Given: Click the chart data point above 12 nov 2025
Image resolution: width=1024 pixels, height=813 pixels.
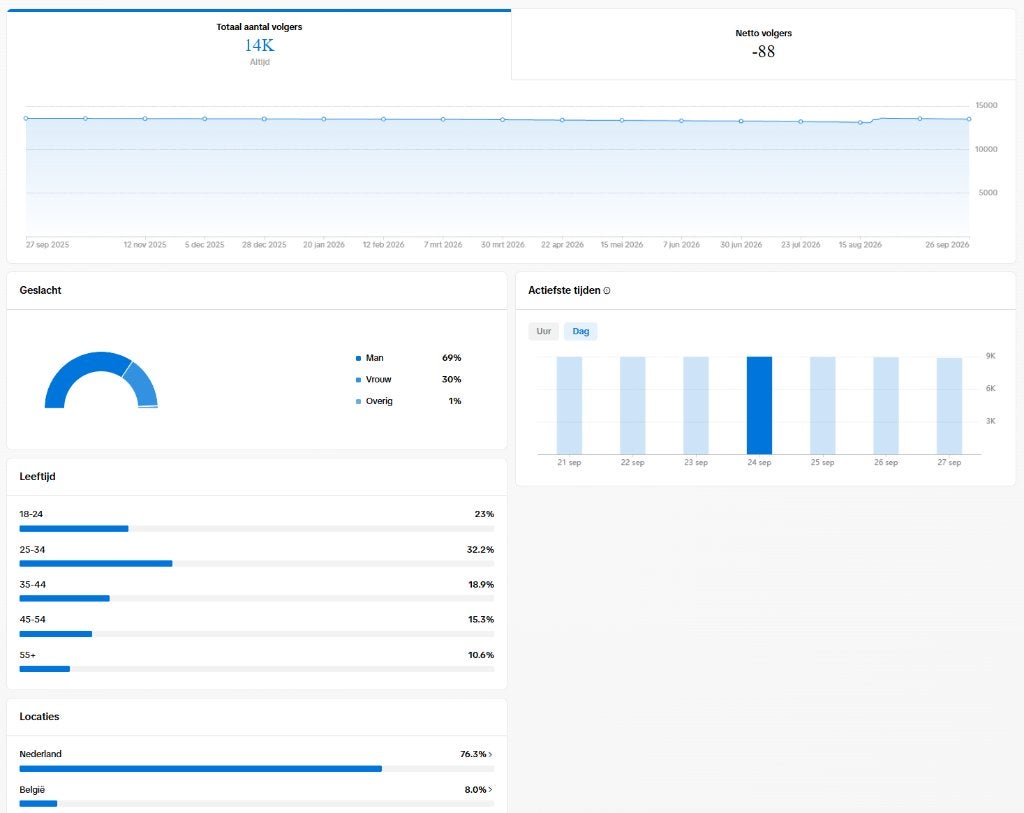Looking at the screenshot, I should 145,119.
